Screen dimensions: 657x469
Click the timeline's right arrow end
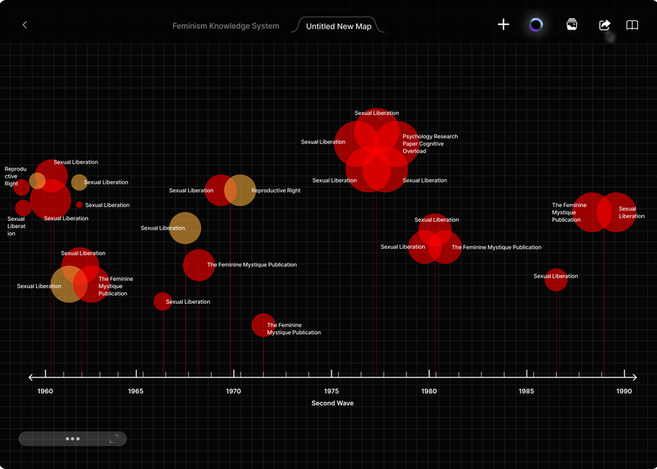634,377
